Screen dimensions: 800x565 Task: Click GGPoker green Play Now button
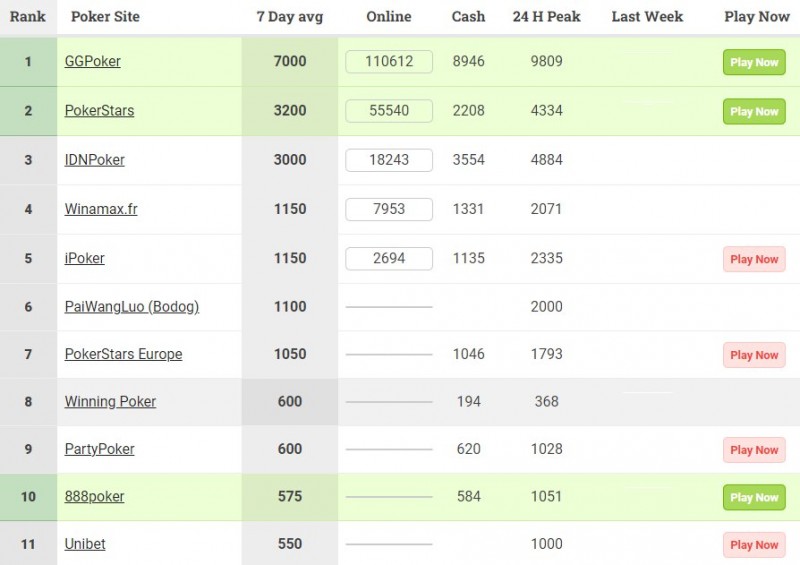tap(754, 62)
